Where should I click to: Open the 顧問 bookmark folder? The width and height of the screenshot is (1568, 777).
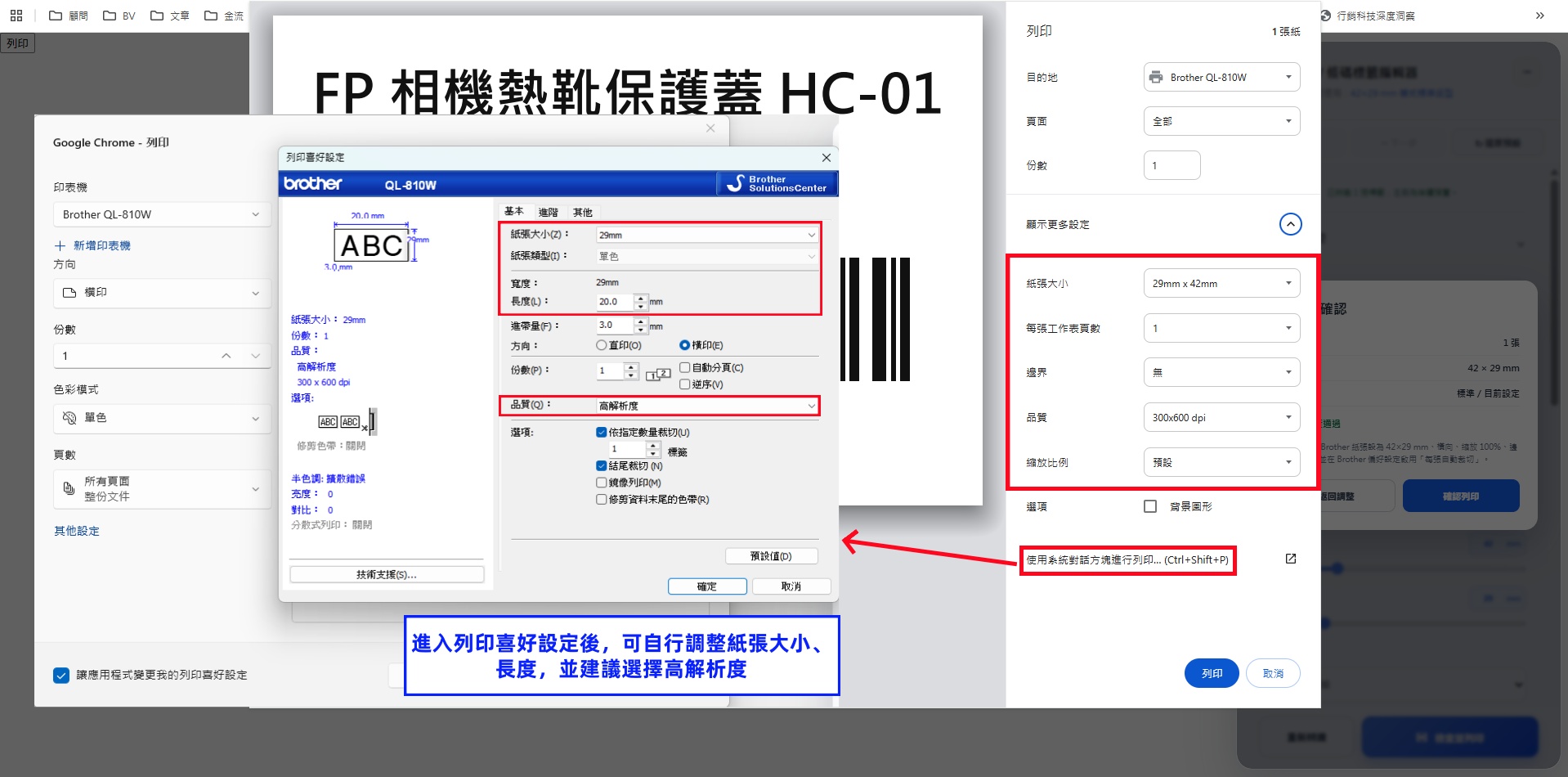tap(69, 16)
